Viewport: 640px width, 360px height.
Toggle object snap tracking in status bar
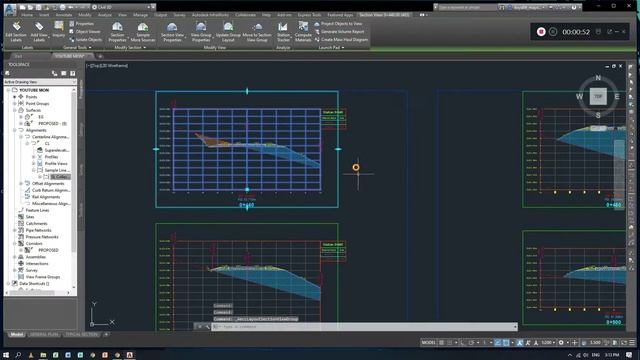[x=498, y=342]
